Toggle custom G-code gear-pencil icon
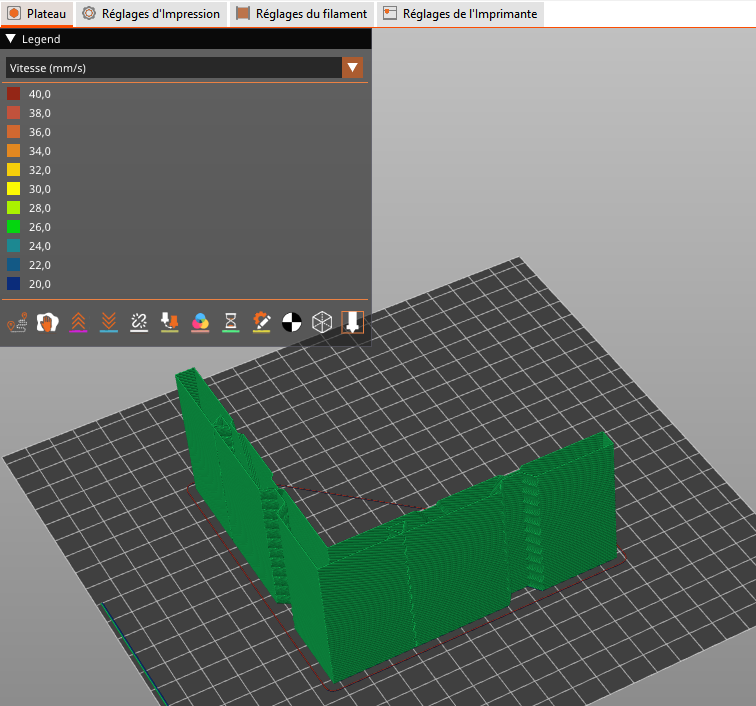The width and height of the screenshot is (756, 706). 261,322
